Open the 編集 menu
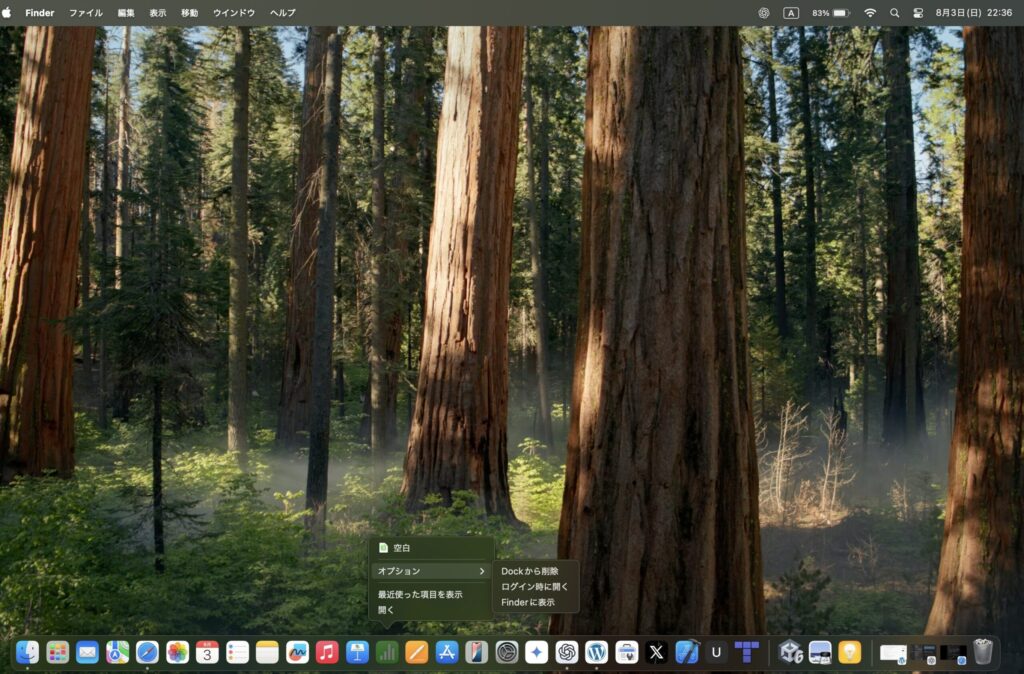Image resolution: width=1024 pixels, height=674 pixels. (126, 12)
